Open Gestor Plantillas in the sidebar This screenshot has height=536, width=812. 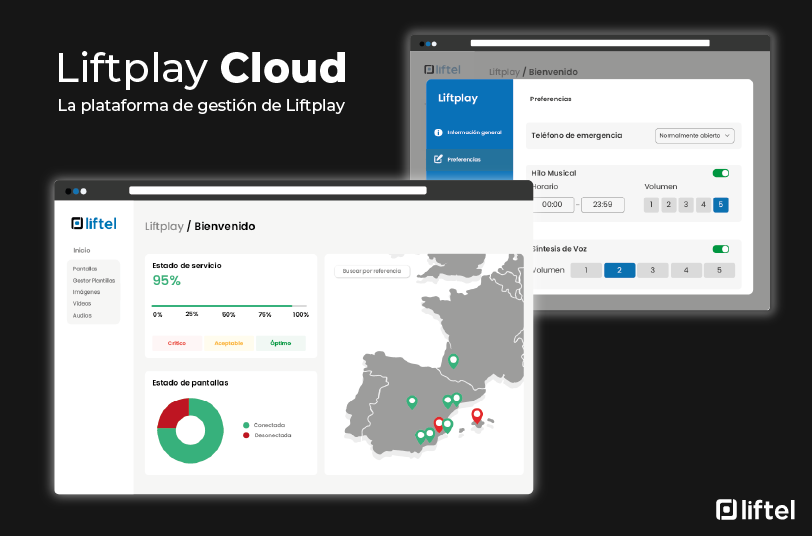pos(94,280)
